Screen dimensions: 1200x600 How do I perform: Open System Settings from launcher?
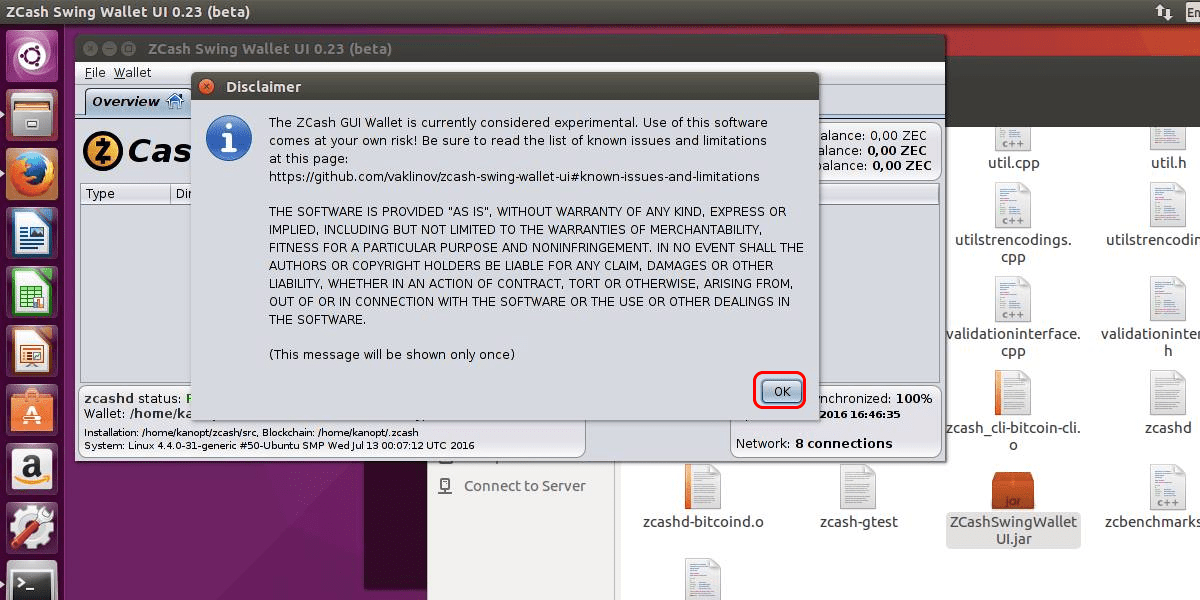click(34, 527)
